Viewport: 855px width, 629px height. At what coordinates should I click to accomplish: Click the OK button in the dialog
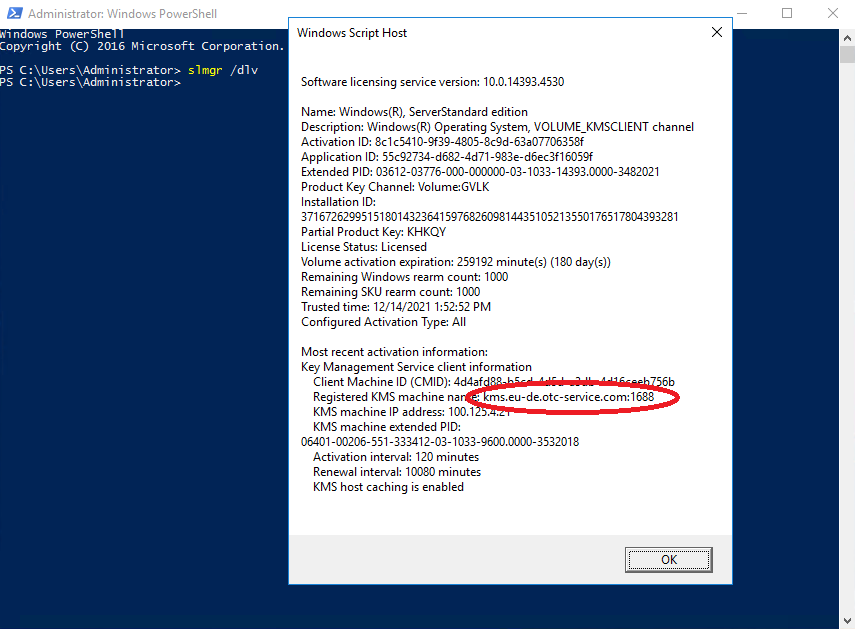pyautogui.click(x=669, y=560)
